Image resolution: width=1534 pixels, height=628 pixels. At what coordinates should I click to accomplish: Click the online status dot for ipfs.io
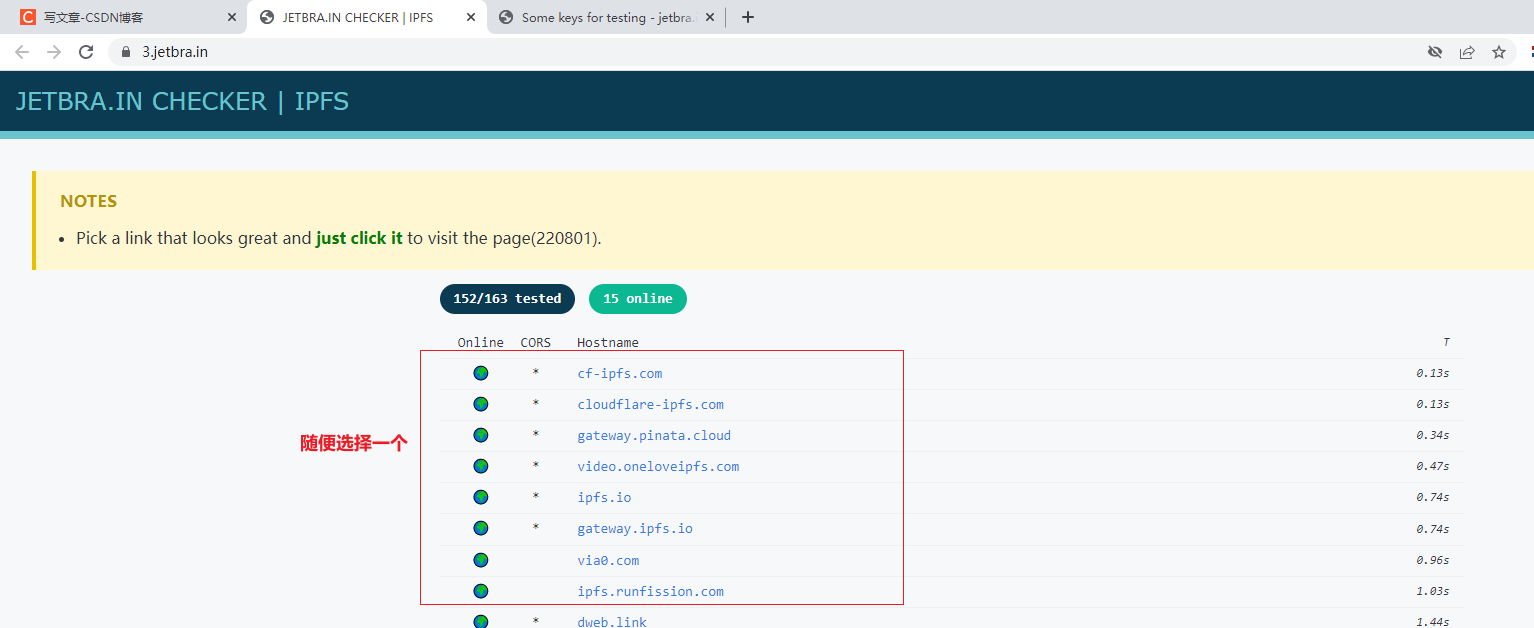(x=481, y=497)
